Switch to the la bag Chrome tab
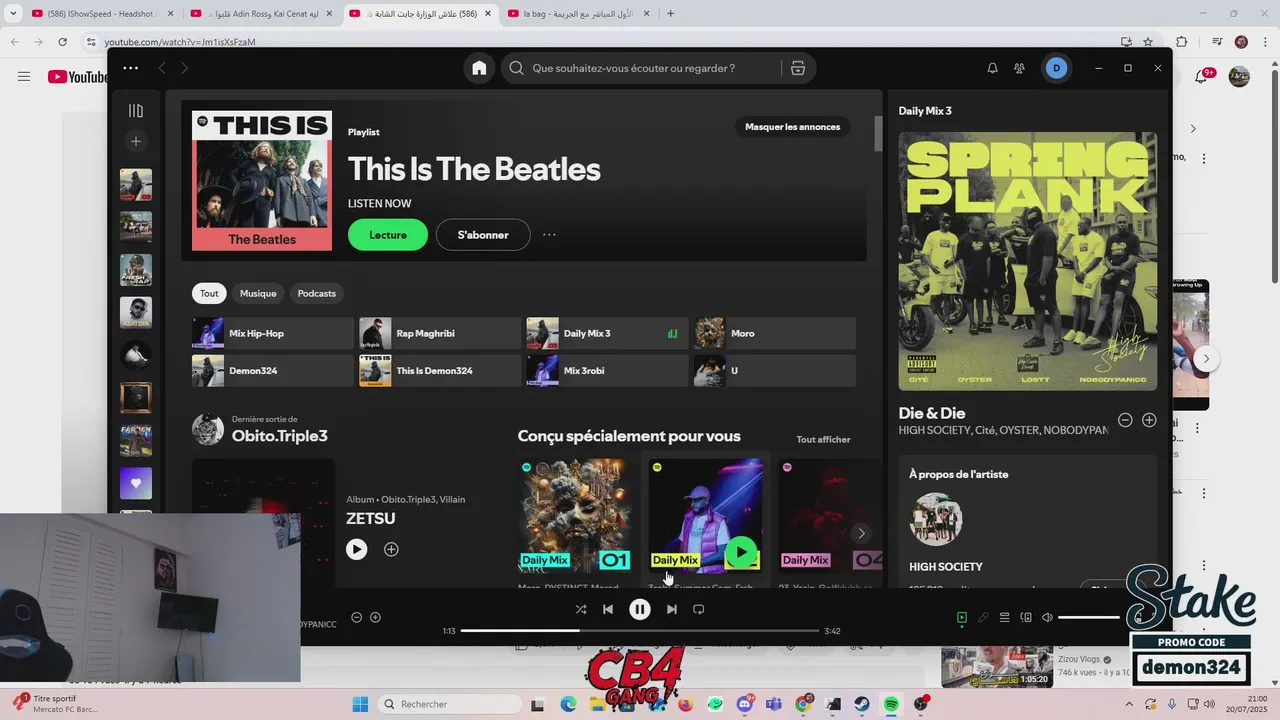The height and width of the screenshot is (720, 1280). click(578, 14)
